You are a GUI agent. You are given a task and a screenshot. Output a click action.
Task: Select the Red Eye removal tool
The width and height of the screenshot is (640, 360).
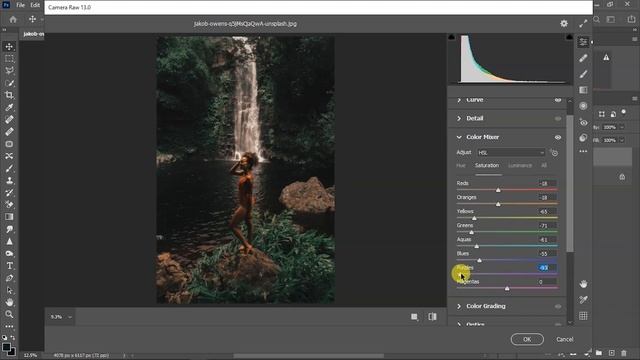pos(583,122)
